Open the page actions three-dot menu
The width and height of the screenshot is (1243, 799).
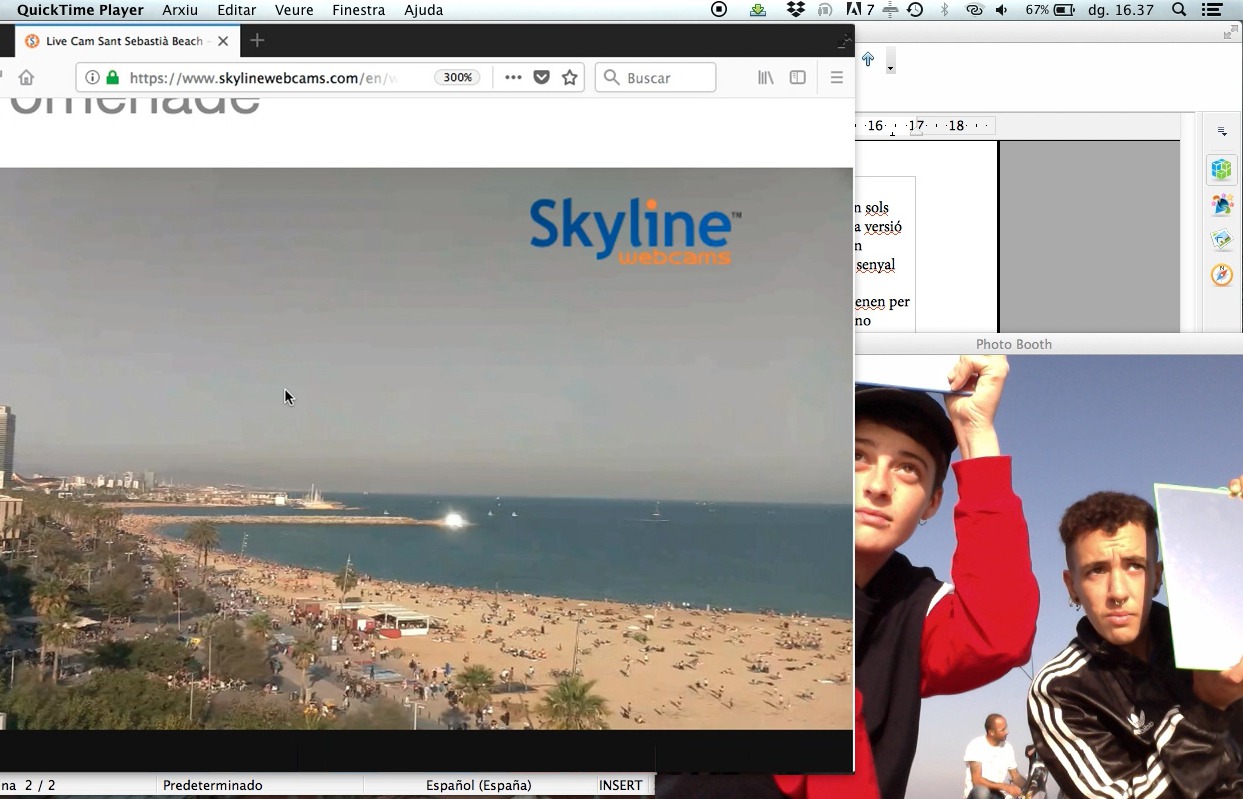[513, 78]
